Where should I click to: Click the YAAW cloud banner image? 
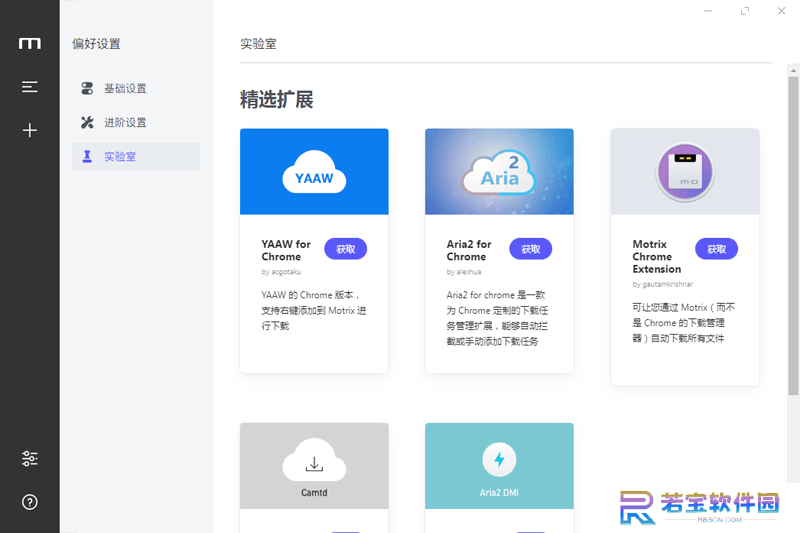tap(314, 171)
